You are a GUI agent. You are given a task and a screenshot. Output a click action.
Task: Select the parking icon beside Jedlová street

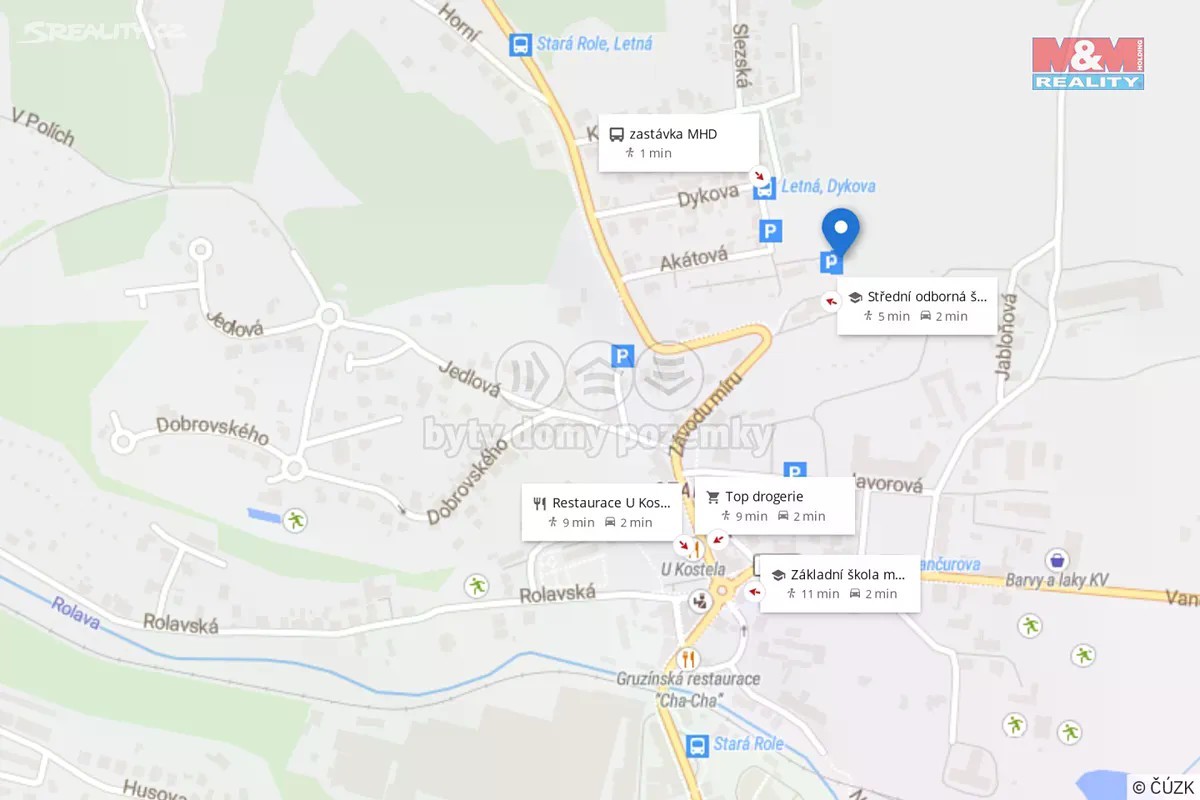(623, 355)
